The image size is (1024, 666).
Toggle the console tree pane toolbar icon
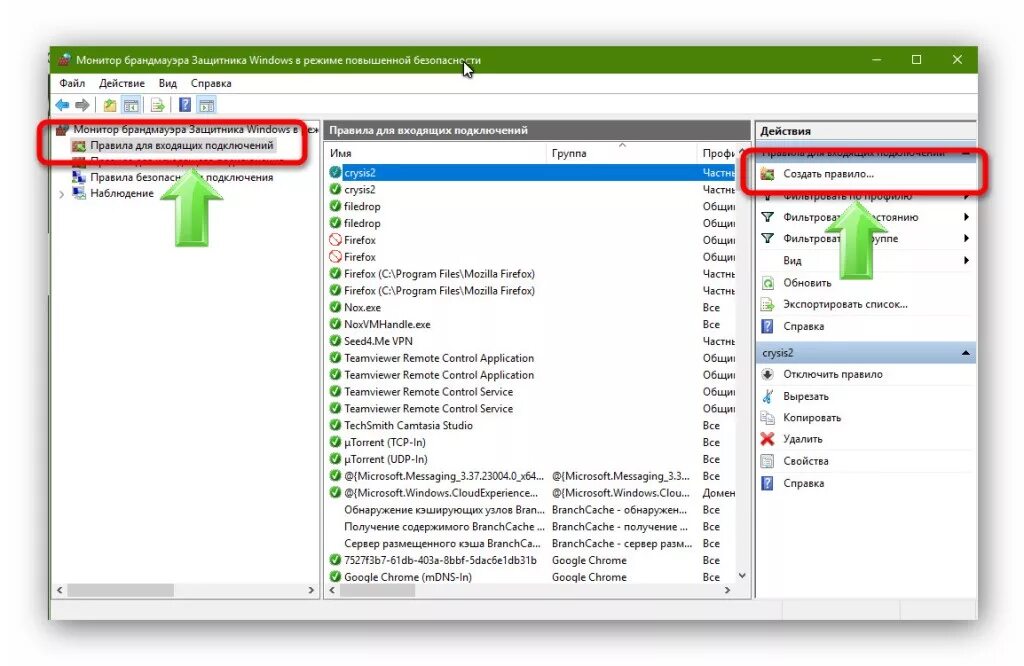[131, 105]
